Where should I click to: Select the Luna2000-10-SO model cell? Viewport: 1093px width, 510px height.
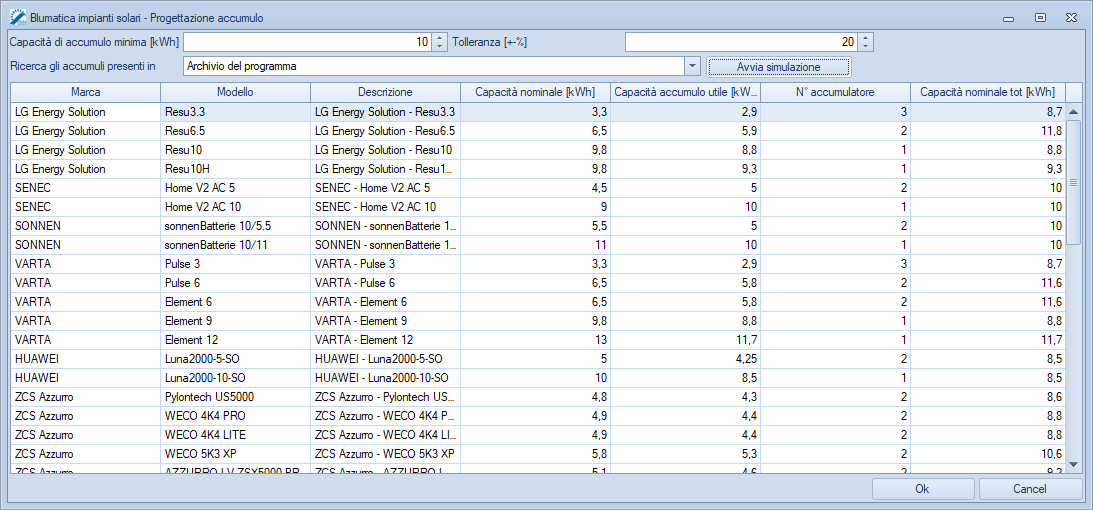point(235,378)
